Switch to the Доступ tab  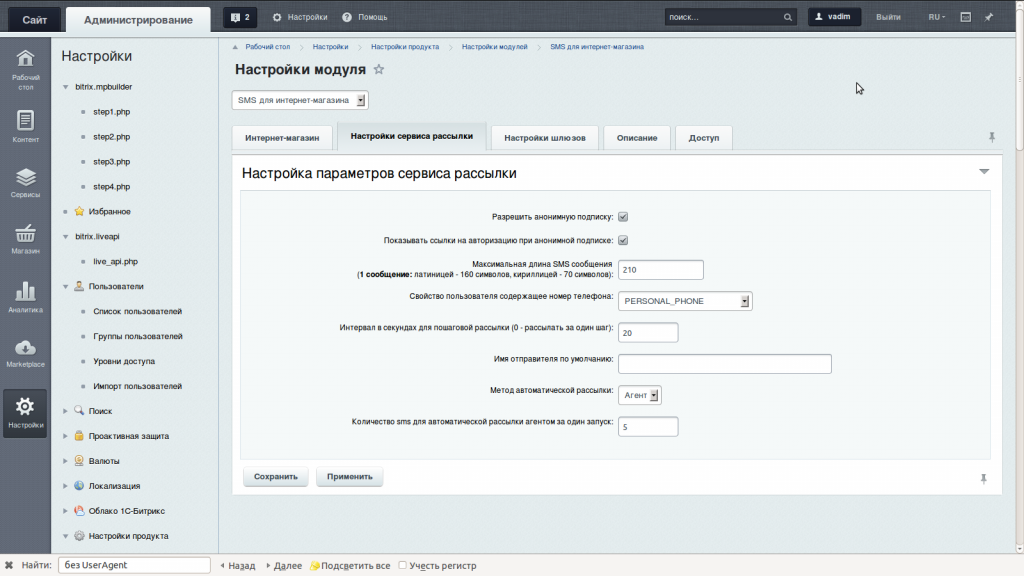tap(703, 138)
